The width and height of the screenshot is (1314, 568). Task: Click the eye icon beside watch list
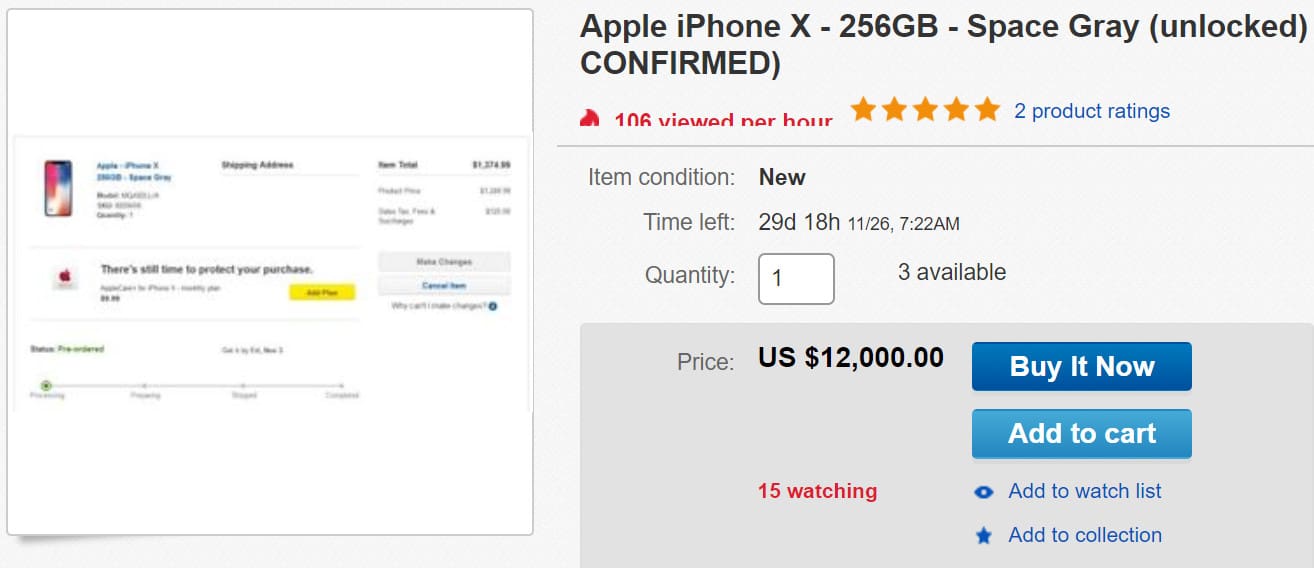pyautogui.click(x=984, y=492)
